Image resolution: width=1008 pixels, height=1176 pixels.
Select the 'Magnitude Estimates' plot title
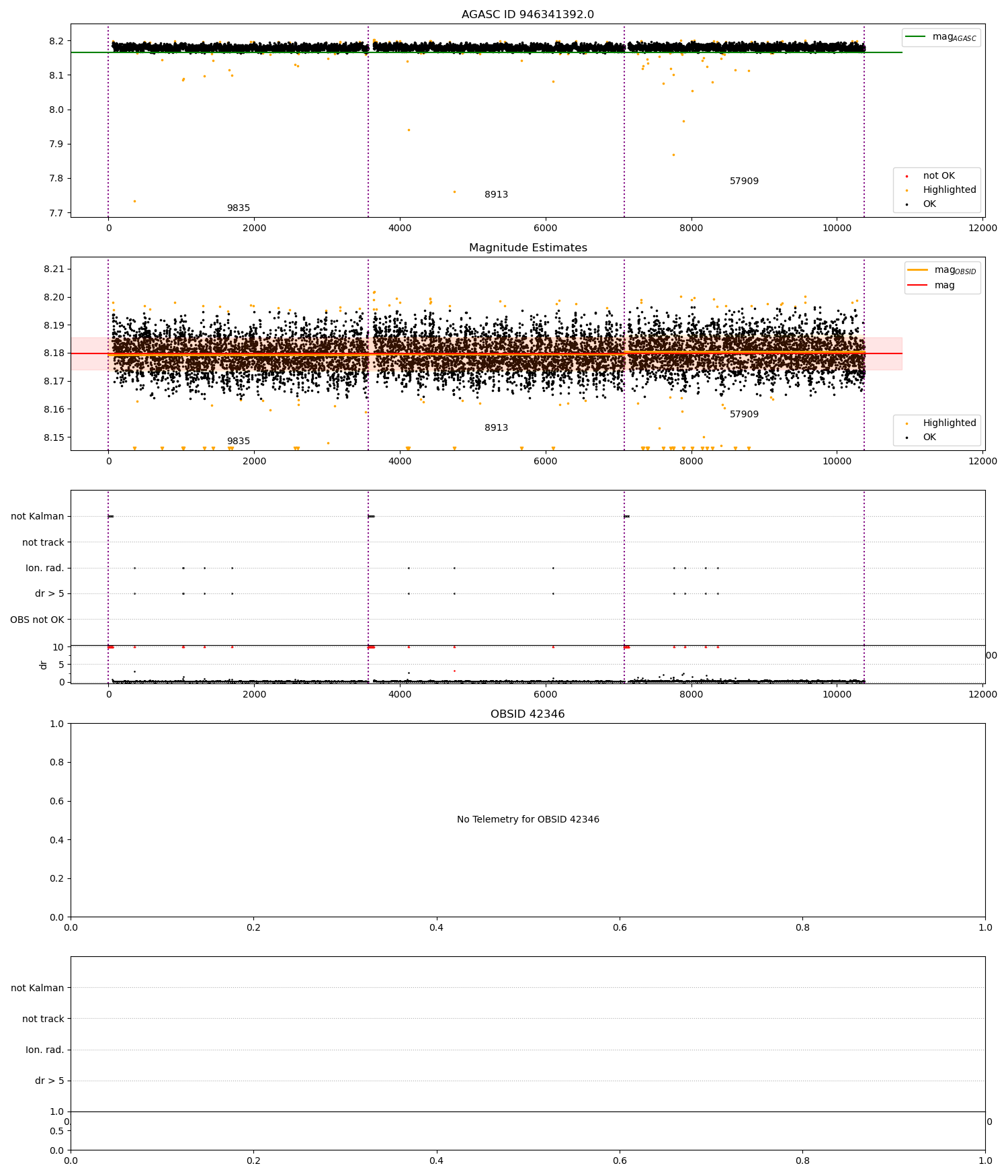(x=528, y=248)
